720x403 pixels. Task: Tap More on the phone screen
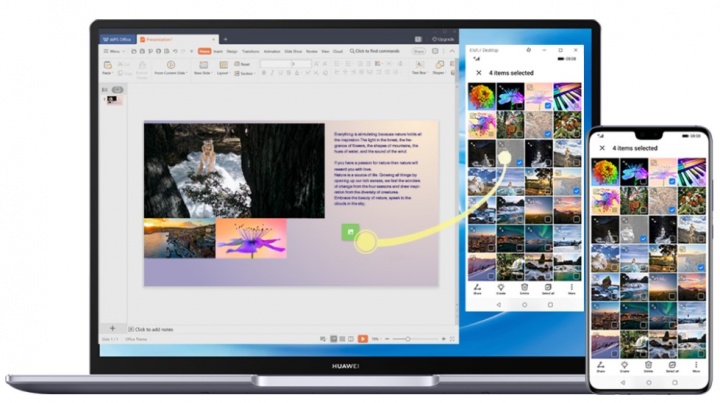click(x=696, y=366)
